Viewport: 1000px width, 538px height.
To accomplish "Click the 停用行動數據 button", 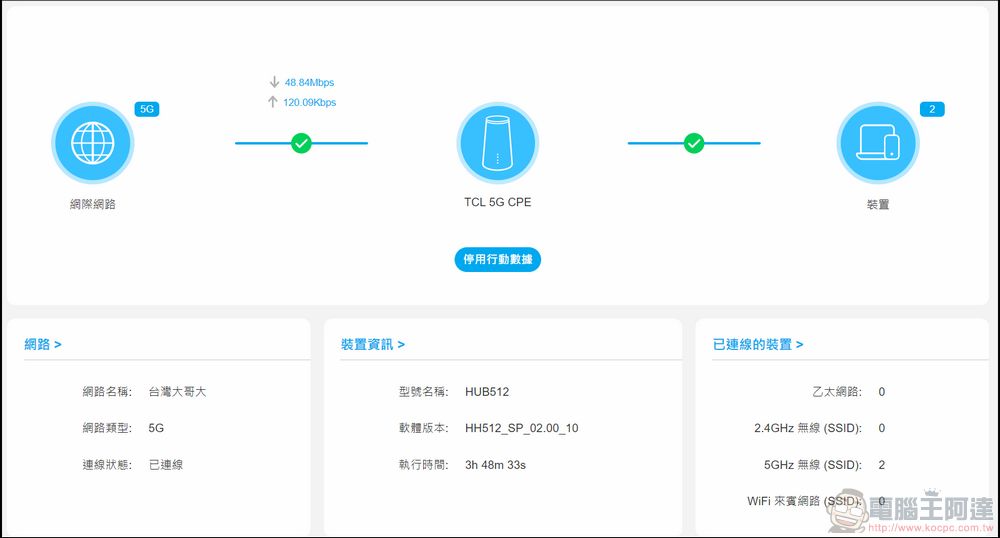I will (x=497, y=259).
